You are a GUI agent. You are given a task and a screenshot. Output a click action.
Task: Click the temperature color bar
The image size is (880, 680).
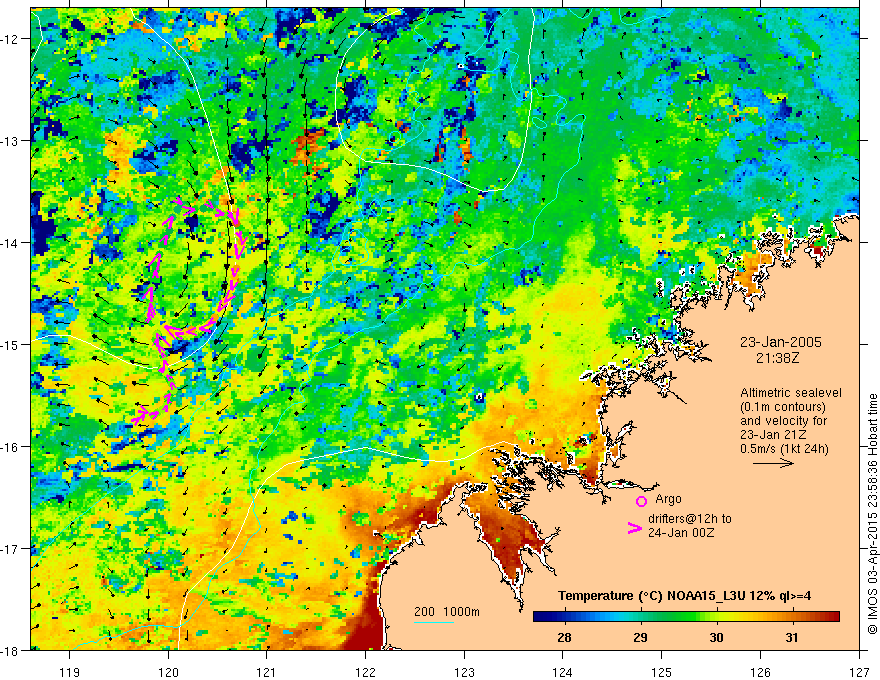[x=686, y=617]
